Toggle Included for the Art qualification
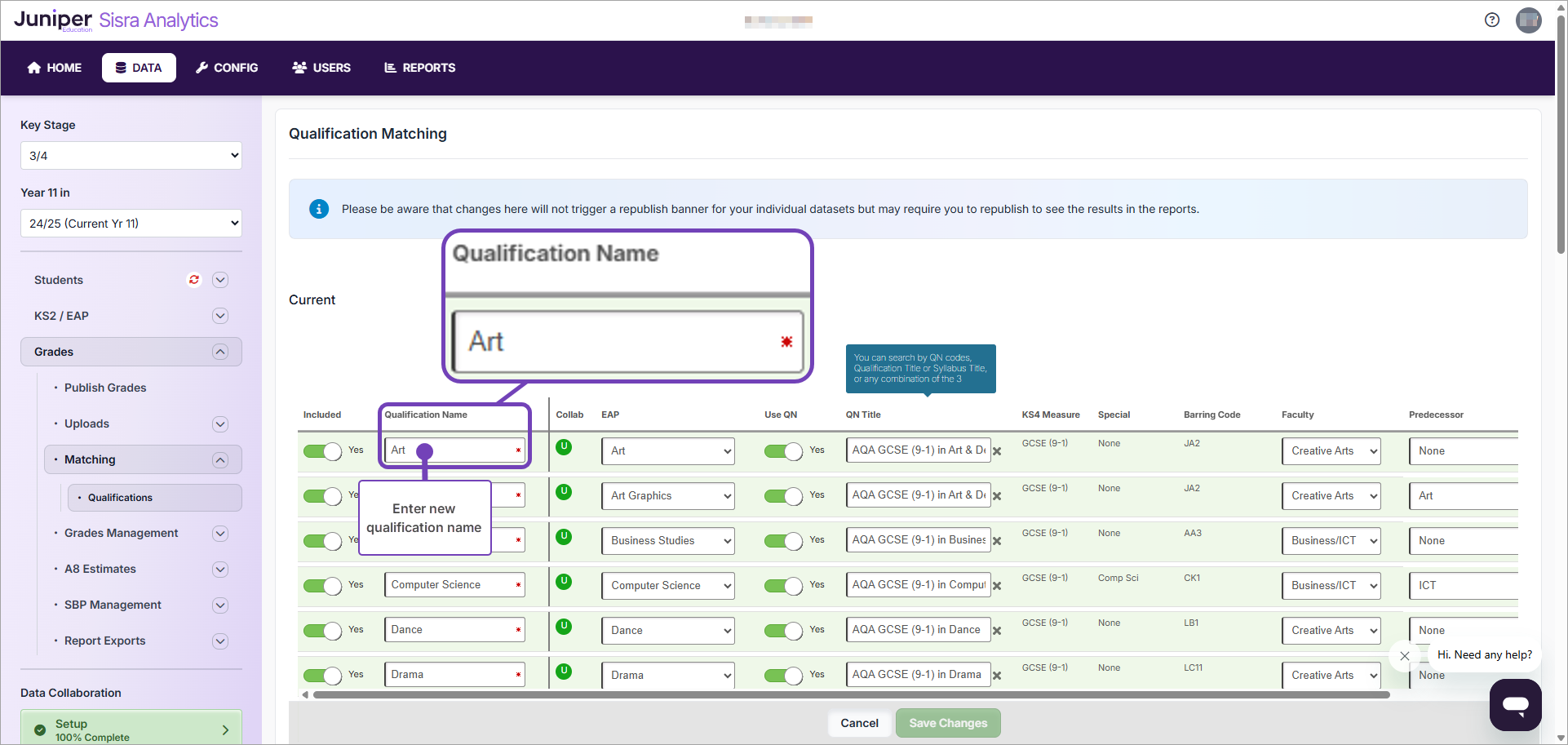This screenshot has width=1568, height=745. (322, 451)
